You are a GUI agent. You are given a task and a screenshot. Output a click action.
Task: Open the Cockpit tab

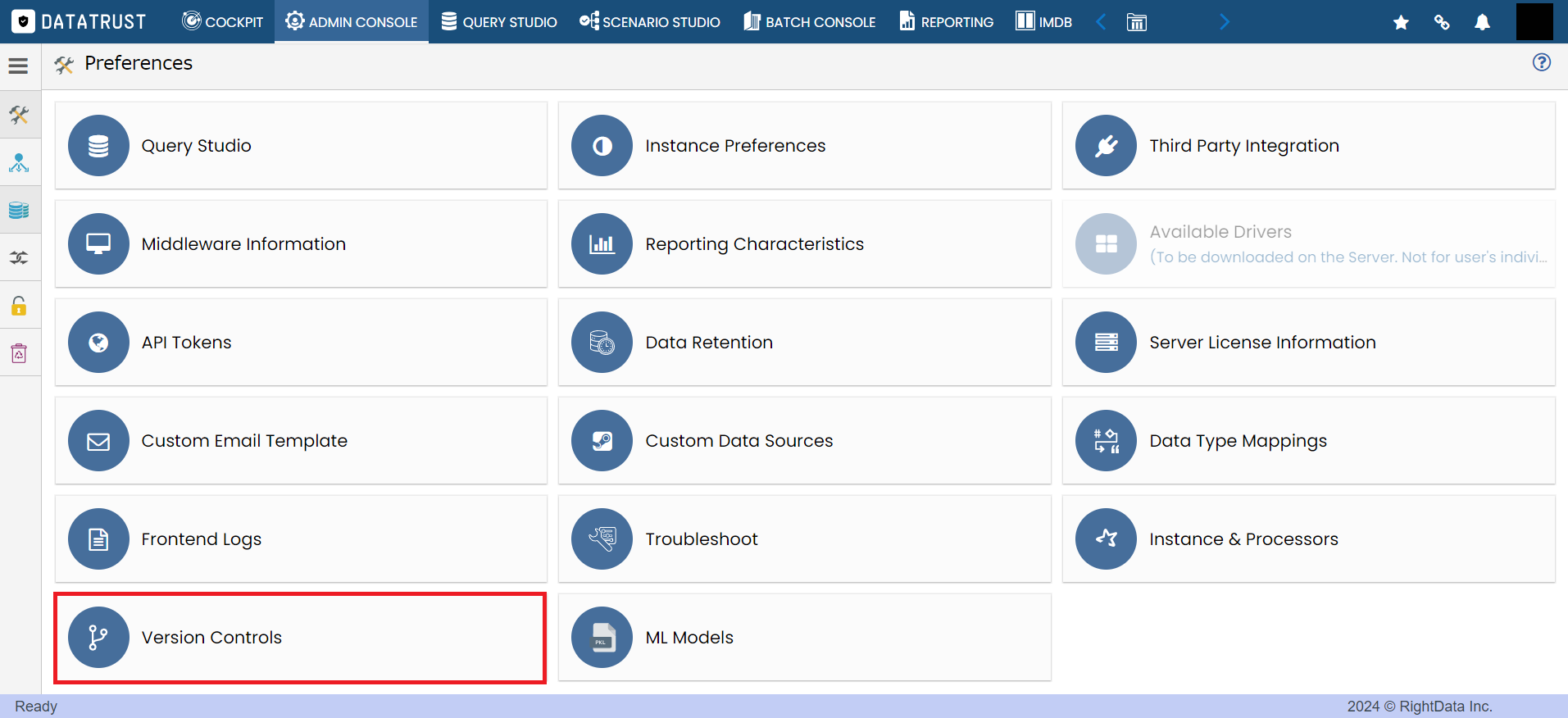[x=222, y=21]
